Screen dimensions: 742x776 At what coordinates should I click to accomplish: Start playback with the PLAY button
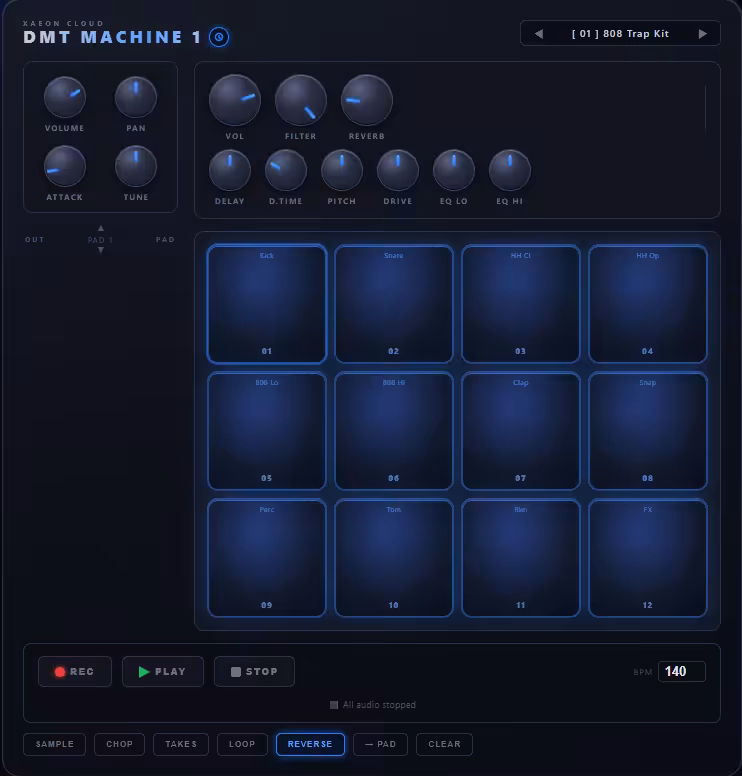click(x=163, y=672)
